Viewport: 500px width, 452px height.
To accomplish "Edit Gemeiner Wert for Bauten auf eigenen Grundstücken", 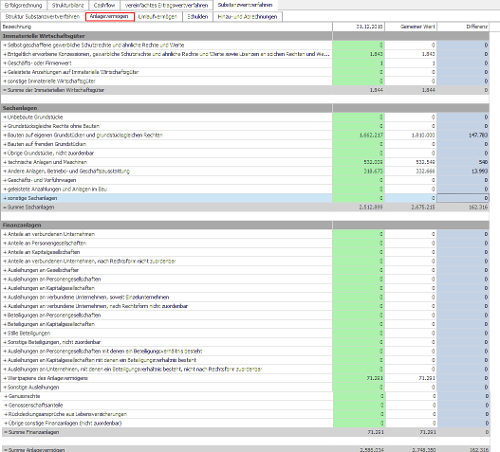I will pos(411,135).
